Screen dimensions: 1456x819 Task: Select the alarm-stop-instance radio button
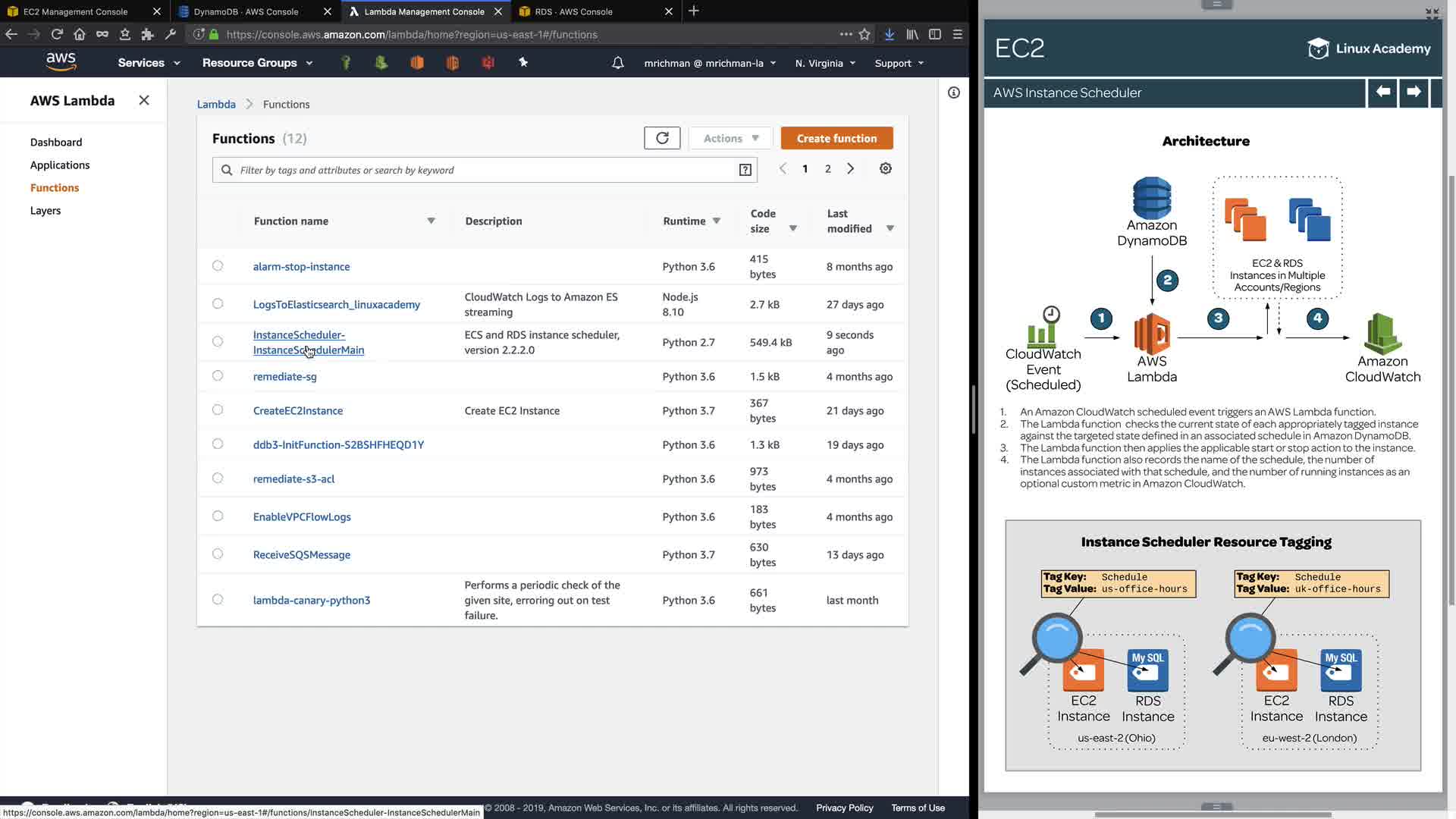pos(218,265)
